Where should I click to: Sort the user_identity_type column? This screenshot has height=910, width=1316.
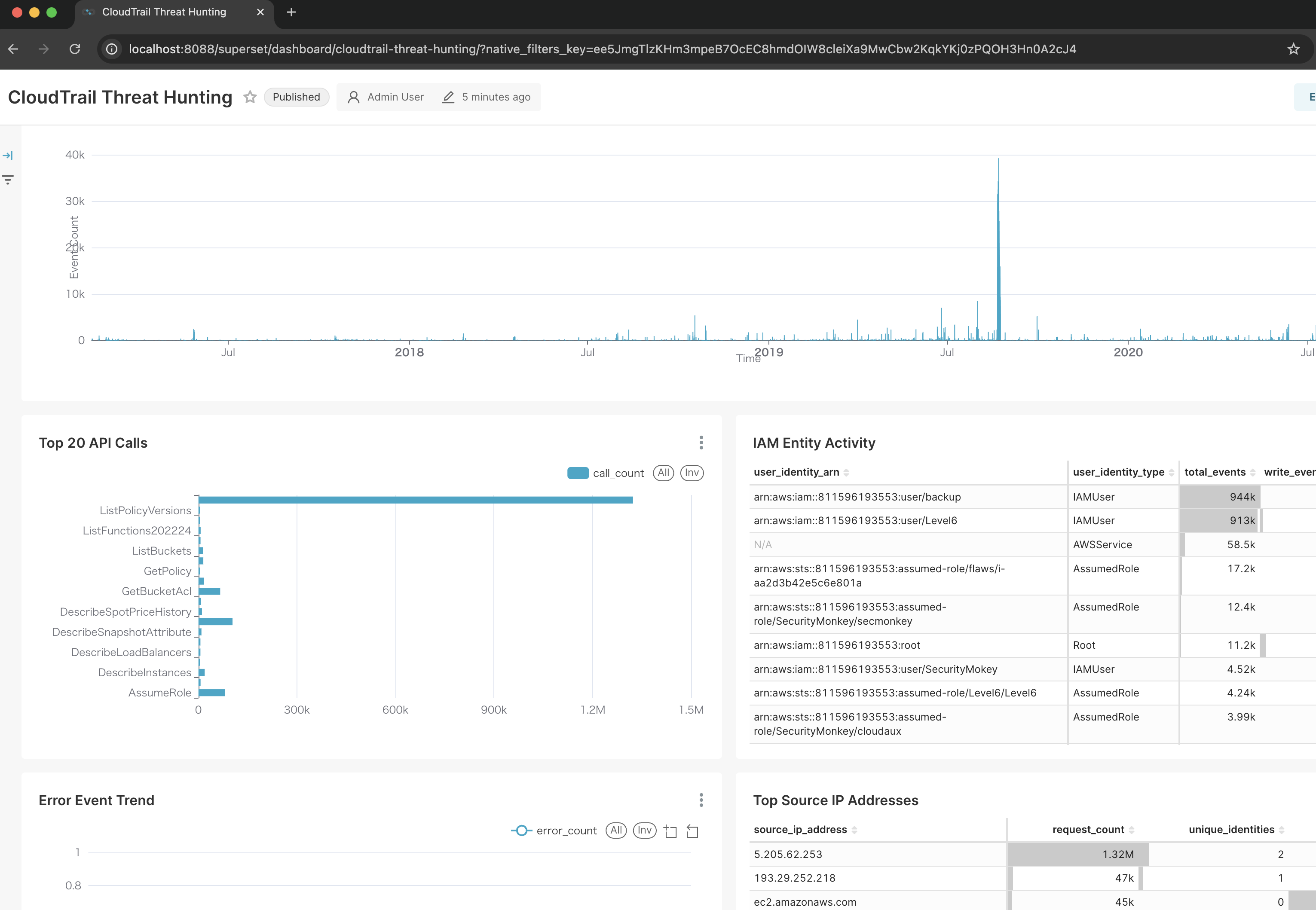tap(1173, 472)
